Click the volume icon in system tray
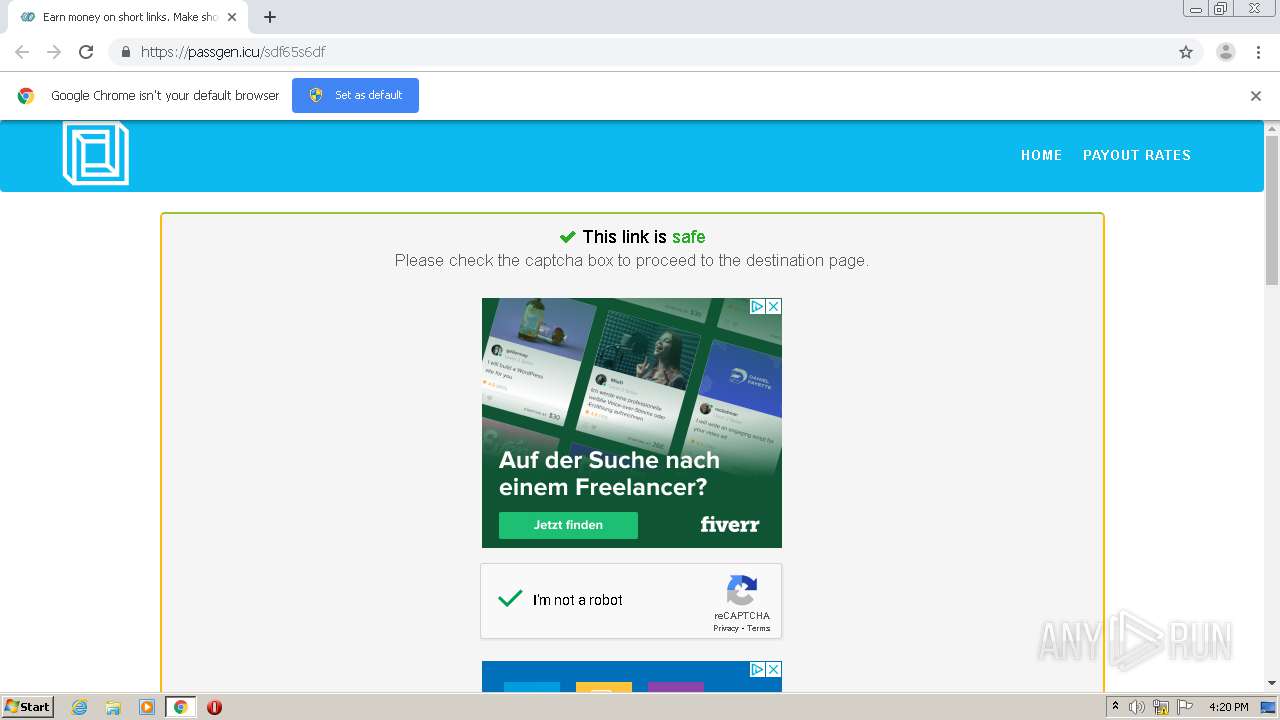This screenshot has width=1280, height=720. pos(1137,707)
